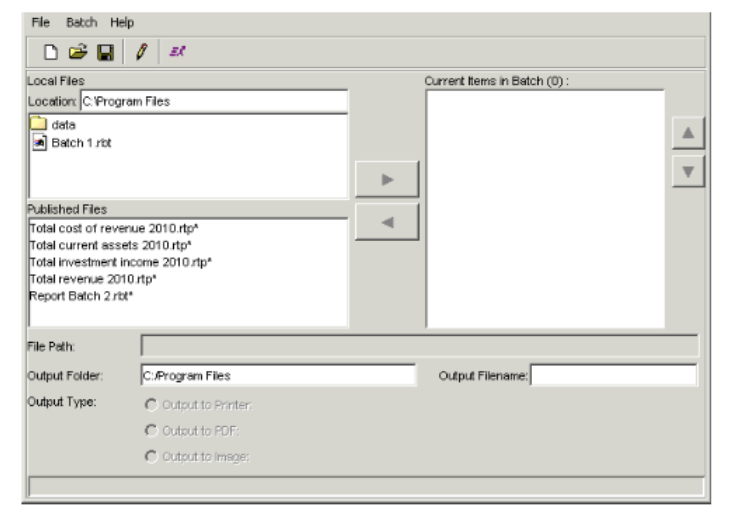
Task: Open the Batch menu
Action: click(x=80, y=21)
